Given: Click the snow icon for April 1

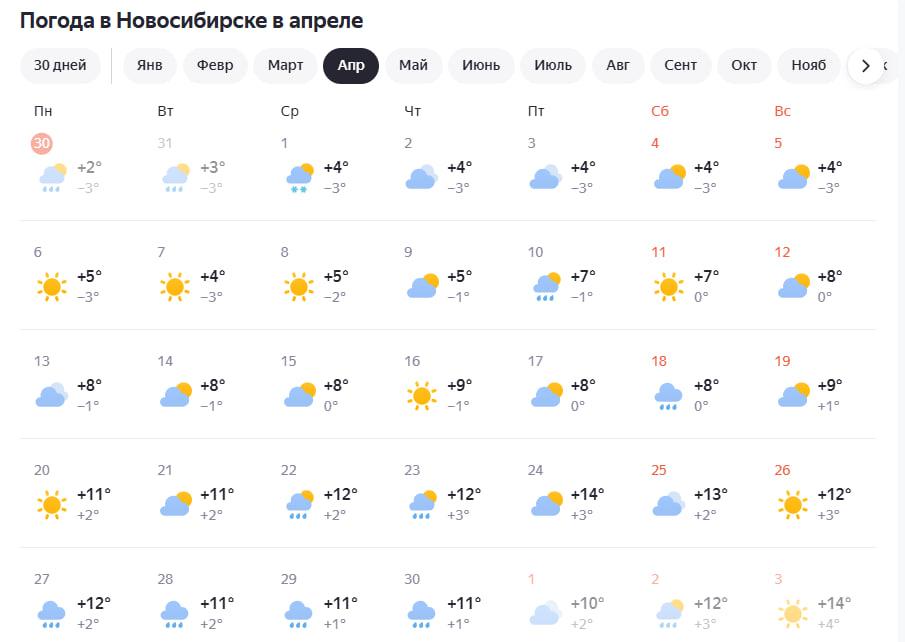Looking at the screenshot, I should click(x=299, y=177).
